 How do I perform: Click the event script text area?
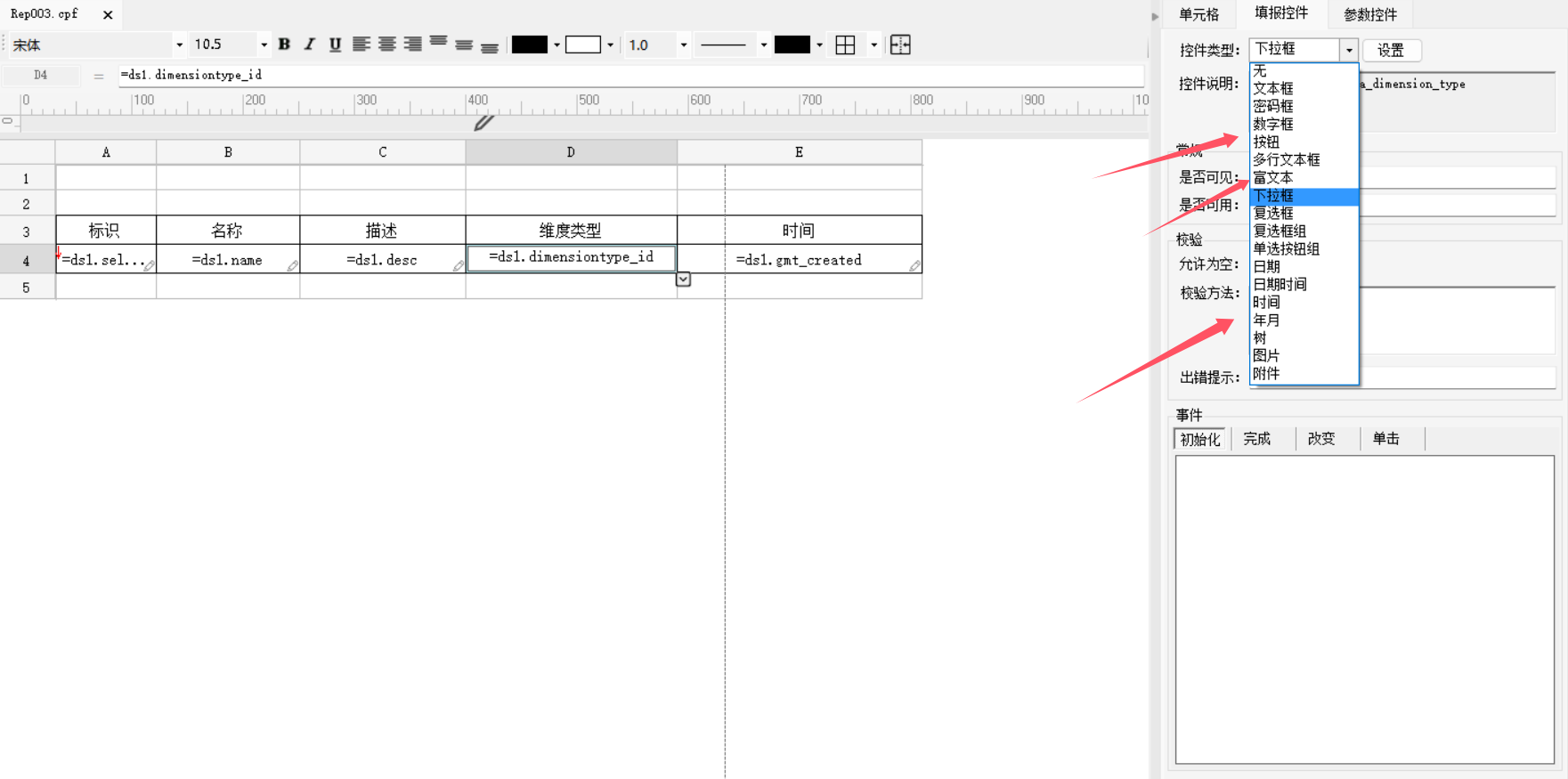tap(1365, 610)
